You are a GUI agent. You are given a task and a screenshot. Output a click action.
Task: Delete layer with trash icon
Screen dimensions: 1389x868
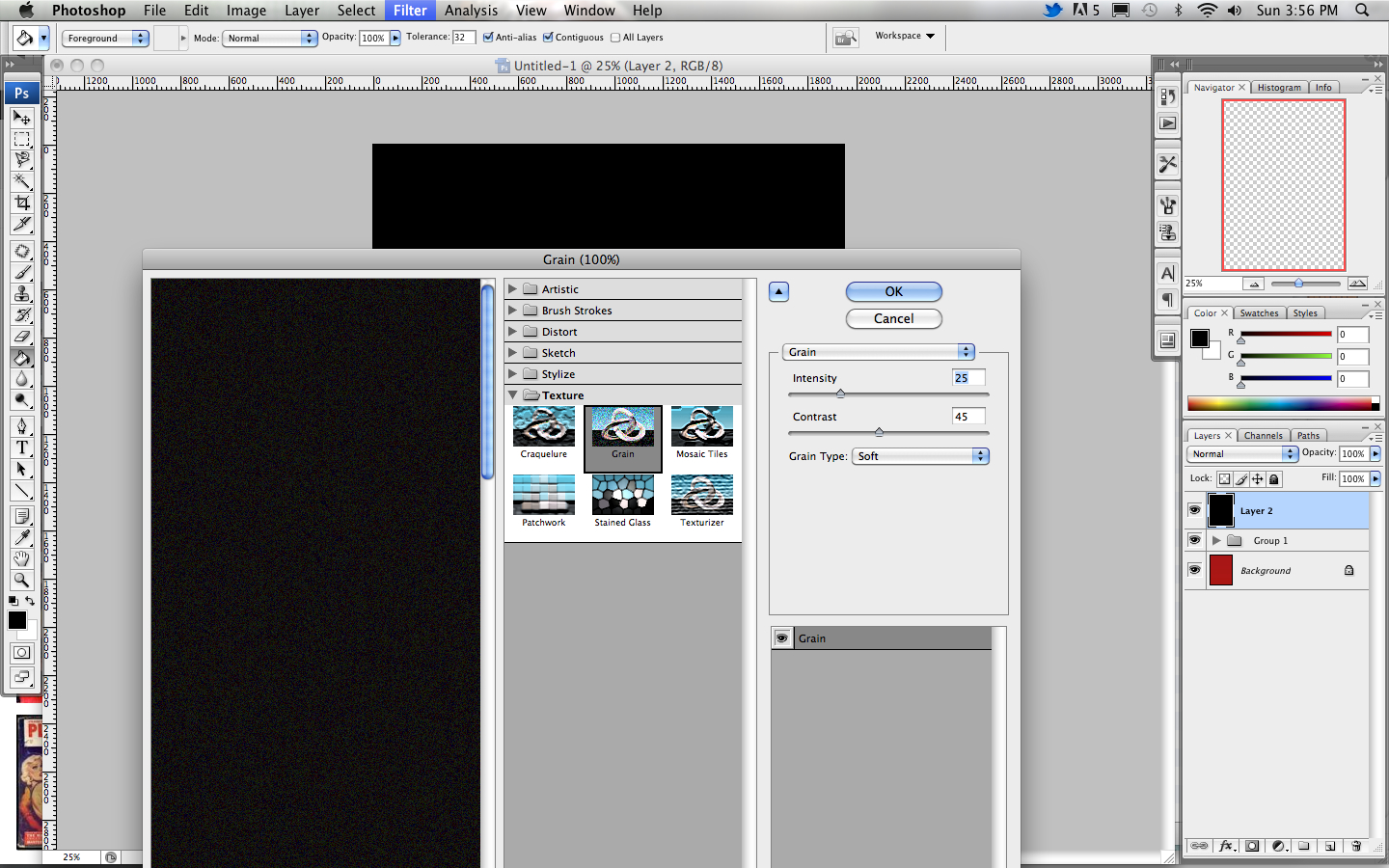1356,846
